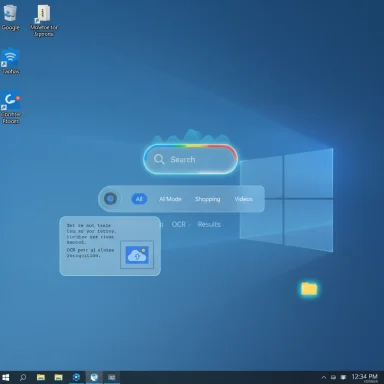
Task: Open the highlighted globe app on taskbar
Action: tap(94, 377)
